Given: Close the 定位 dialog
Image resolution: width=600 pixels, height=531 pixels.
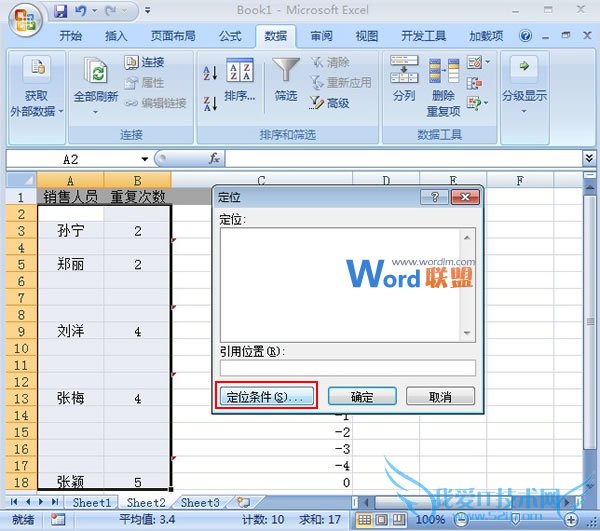Looking at the screenshot, I should (x=465, y=197).
